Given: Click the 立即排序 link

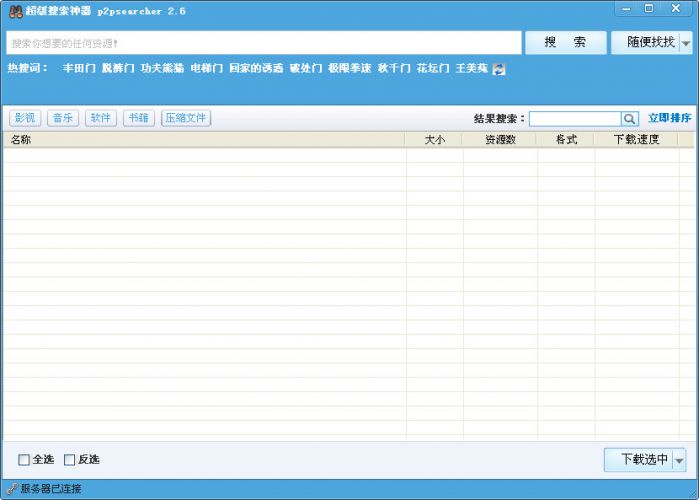Looking at the screenshot, I should tap(669, 118).
